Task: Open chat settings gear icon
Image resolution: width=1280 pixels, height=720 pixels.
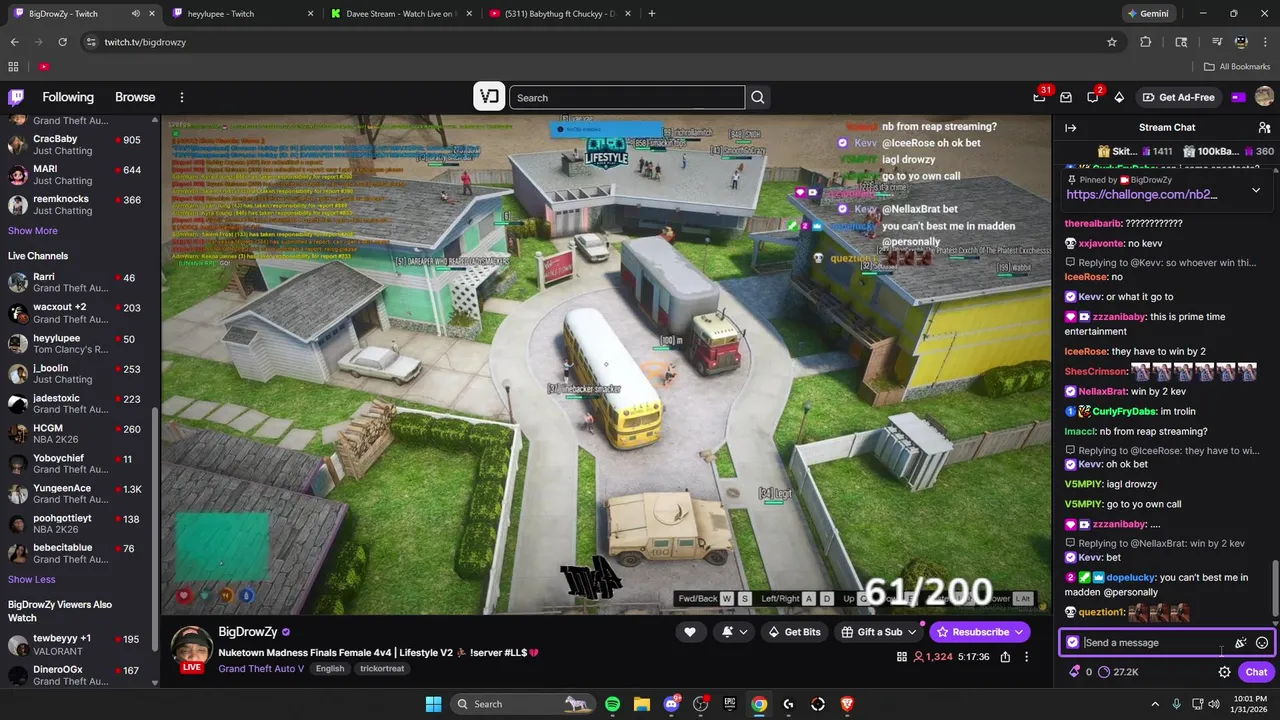Action: tap(1224, 672)
